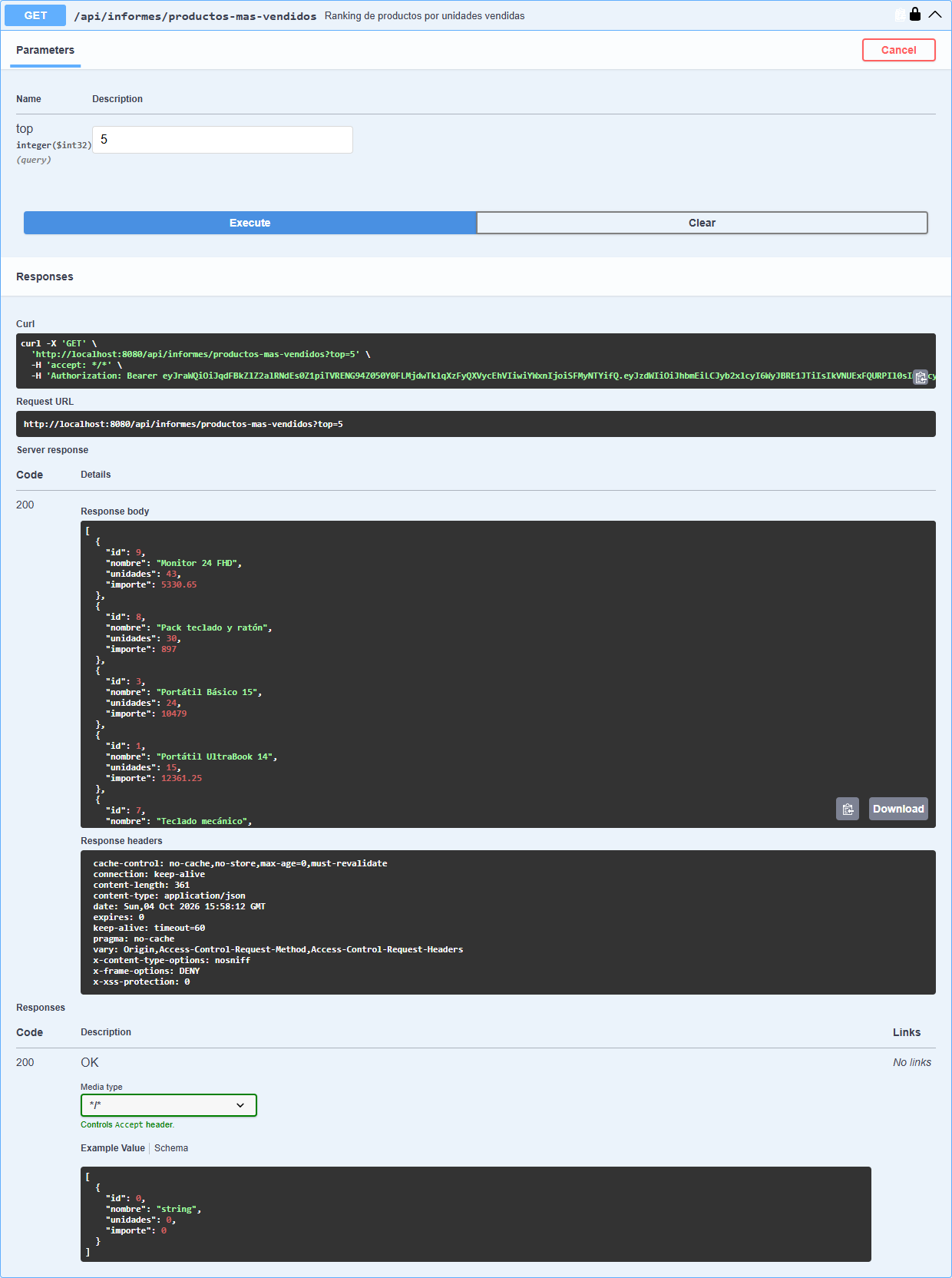Copy the response body to clipboard
Viewport: 952px width, 1278px height.
click(x=848, y=809)
